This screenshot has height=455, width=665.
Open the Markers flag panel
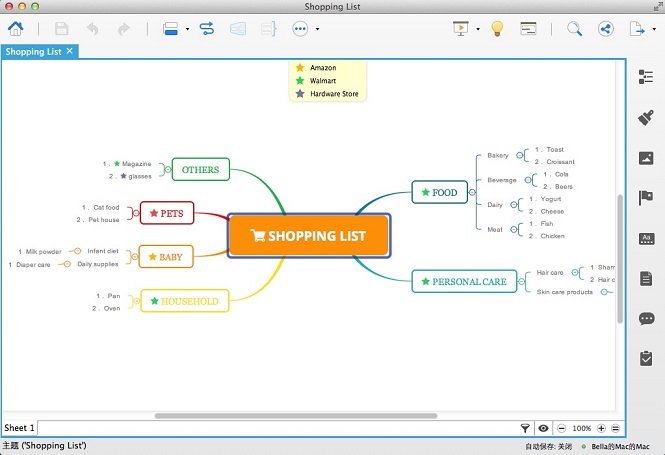click(645, 198)
